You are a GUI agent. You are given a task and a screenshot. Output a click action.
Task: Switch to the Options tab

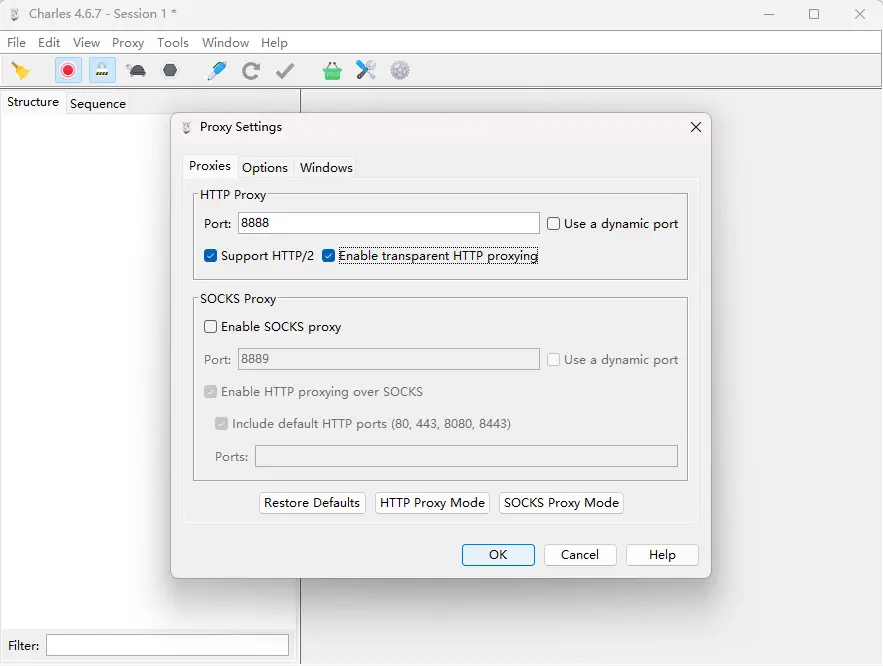(265, 167)
